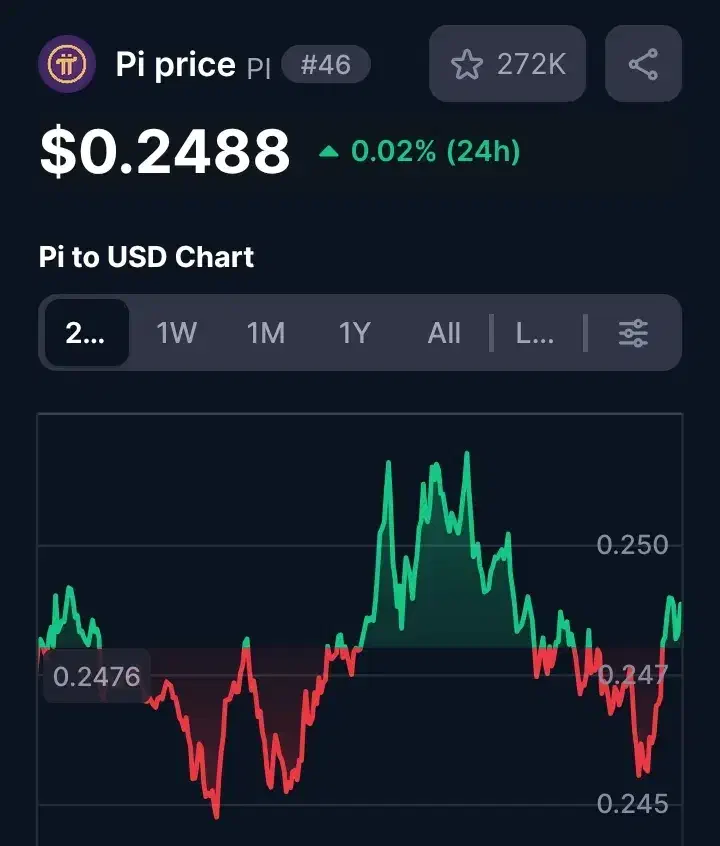This screenshot has width=720, height=846.
Task: Click the $0.2488 current price
Action: pos(165,152)
